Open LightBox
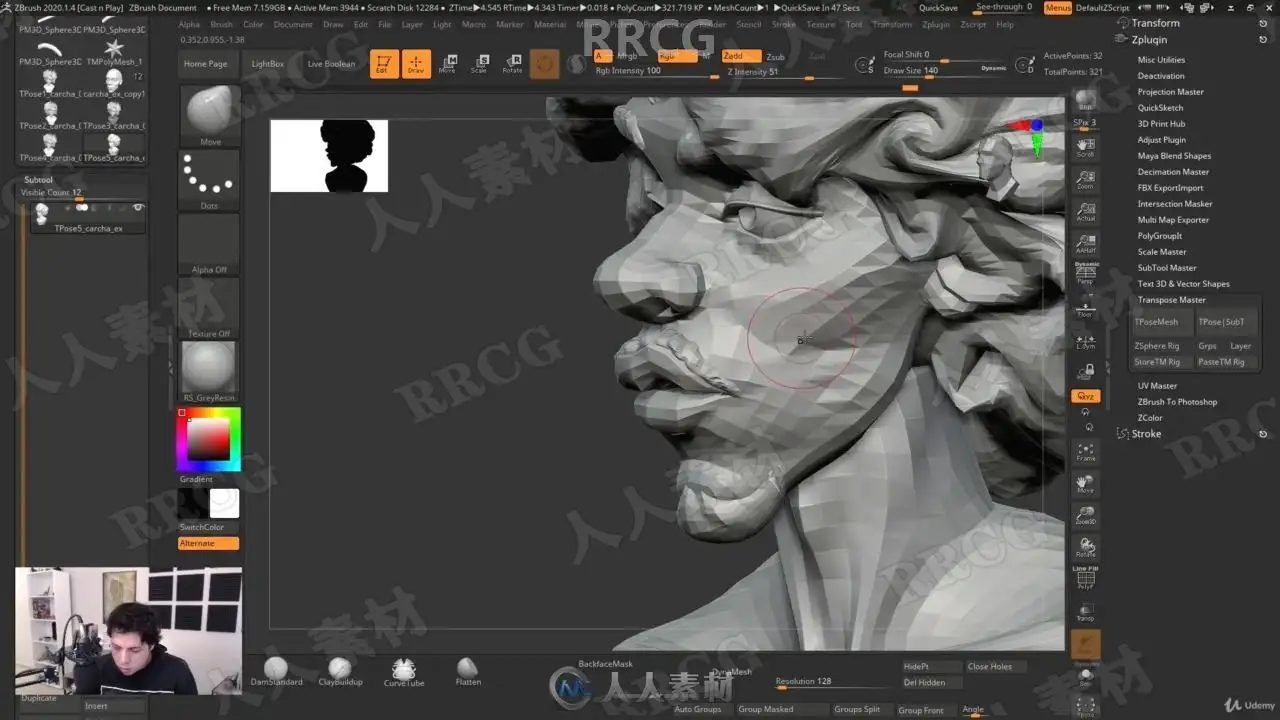The height and width of the screenshot is (720, 1280). (268, 64)
